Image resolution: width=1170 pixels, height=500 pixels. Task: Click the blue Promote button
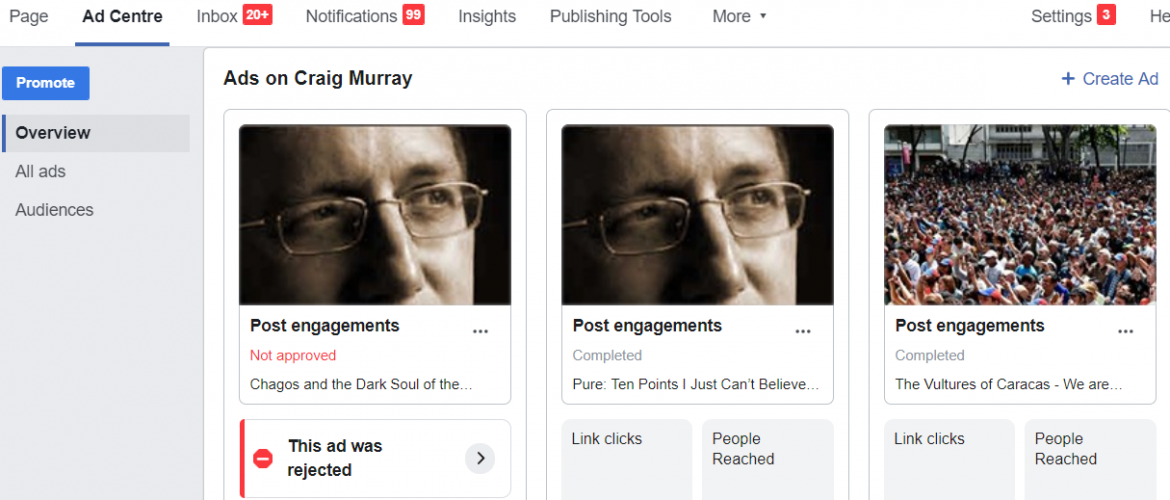tap(45, 83)
